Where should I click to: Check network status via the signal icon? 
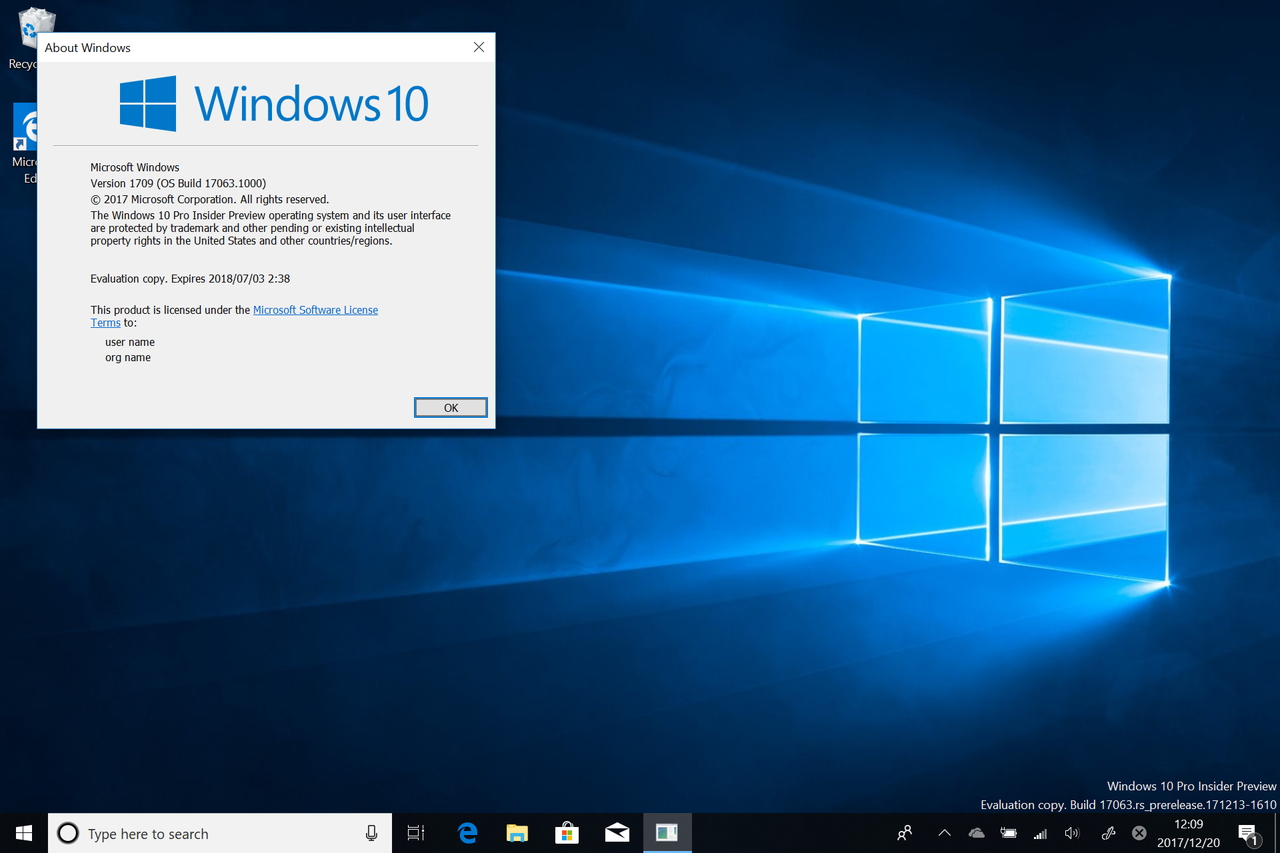point(1039,832)
